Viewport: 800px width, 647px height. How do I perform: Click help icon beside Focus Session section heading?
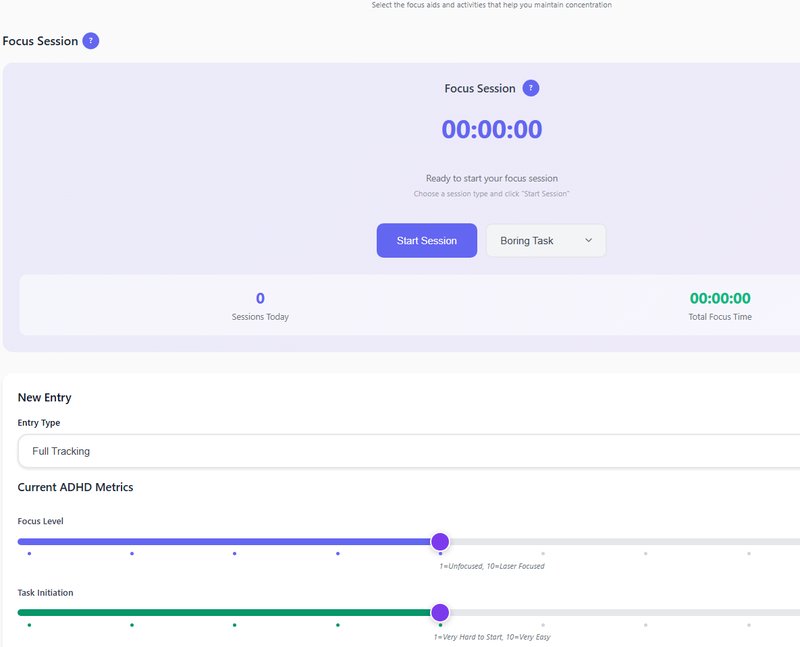(x=91, y=41)
